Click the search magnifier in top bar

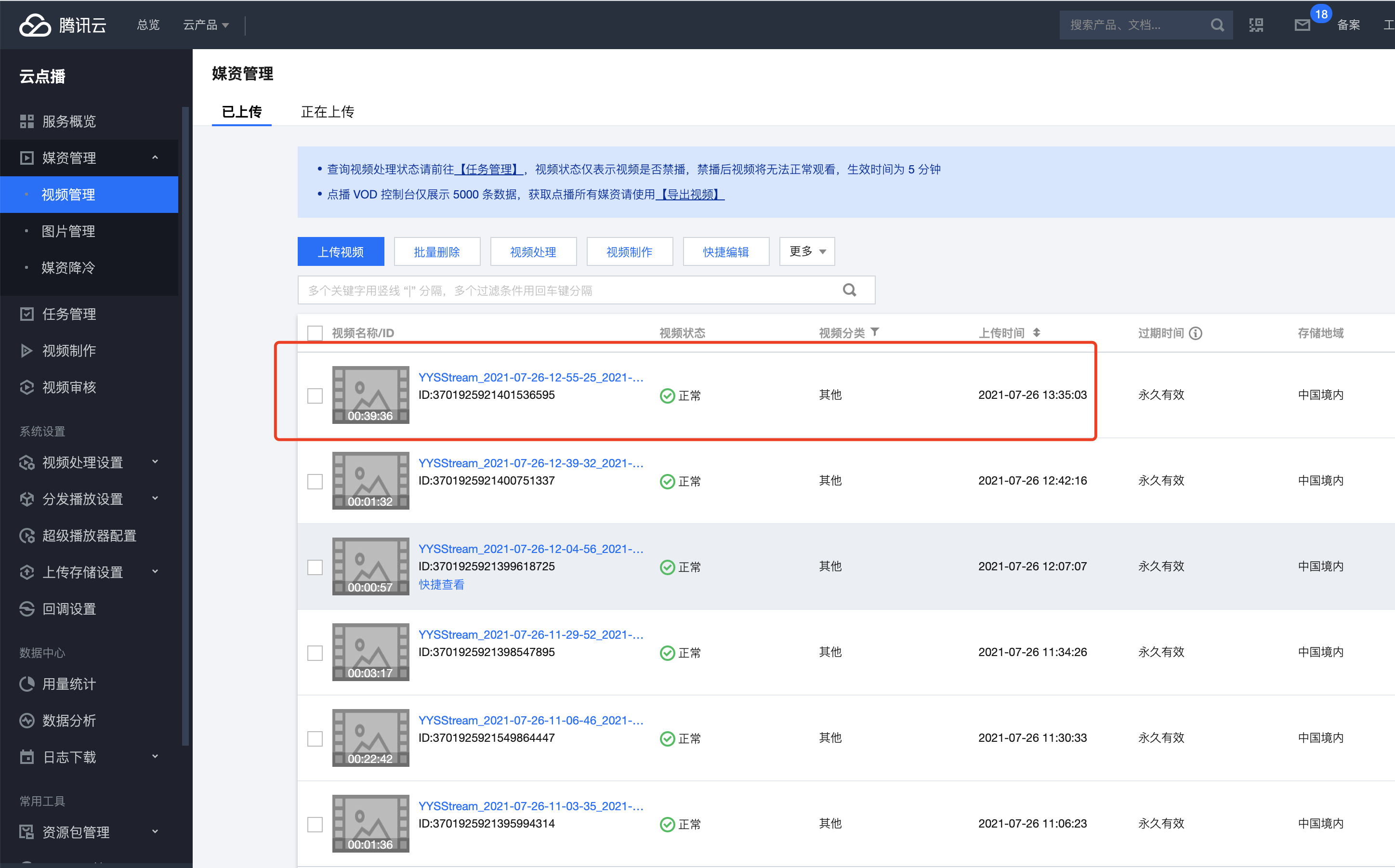point(1216,25)
